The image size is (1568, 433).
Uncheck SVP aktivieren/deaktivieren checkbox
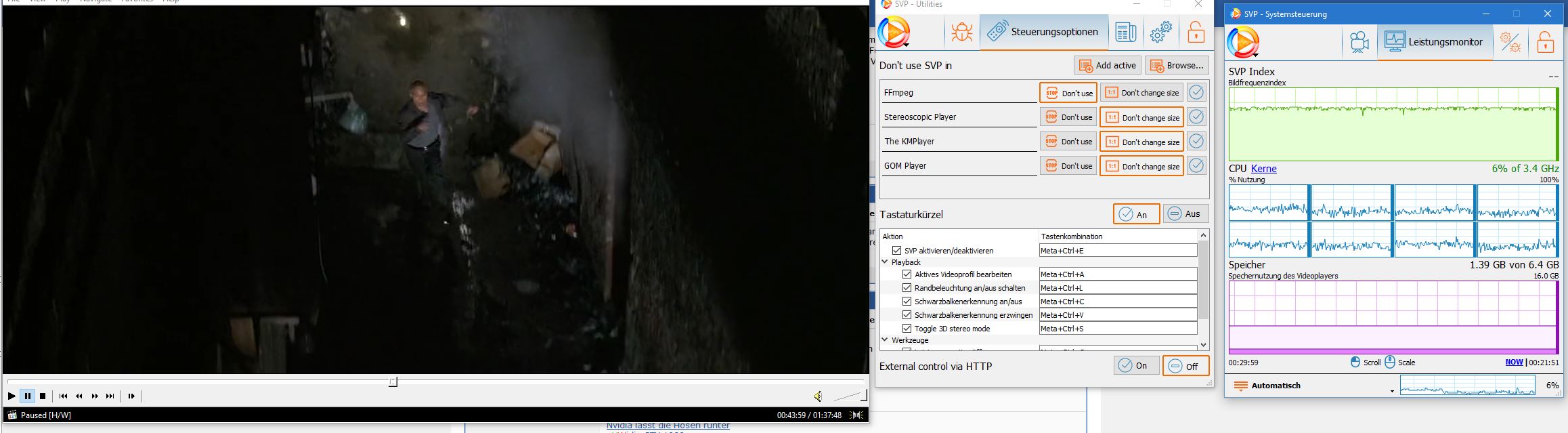point(896,251)
